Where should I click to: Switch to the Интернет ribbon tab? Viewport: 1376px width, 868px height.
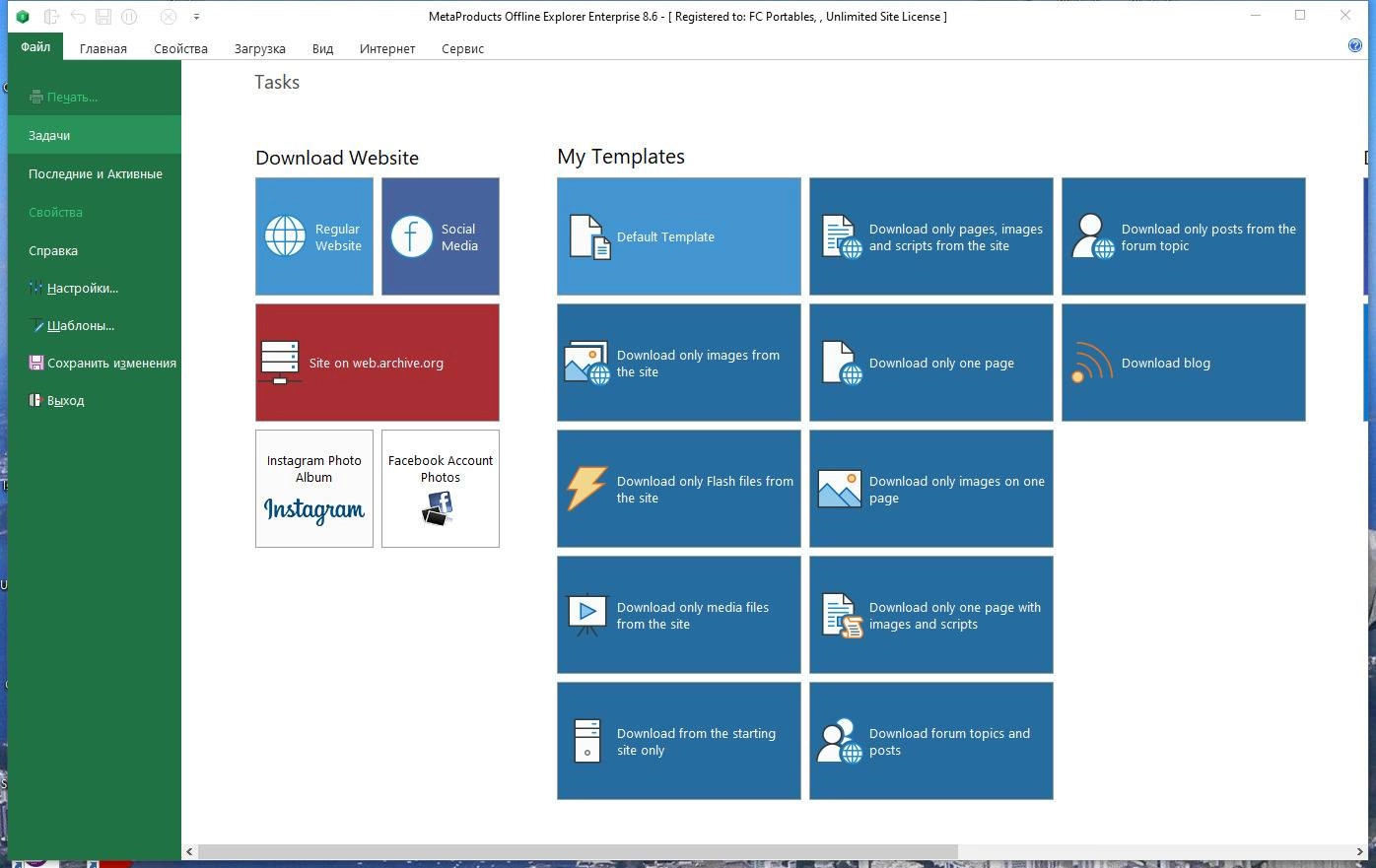(x=387, y=48)
